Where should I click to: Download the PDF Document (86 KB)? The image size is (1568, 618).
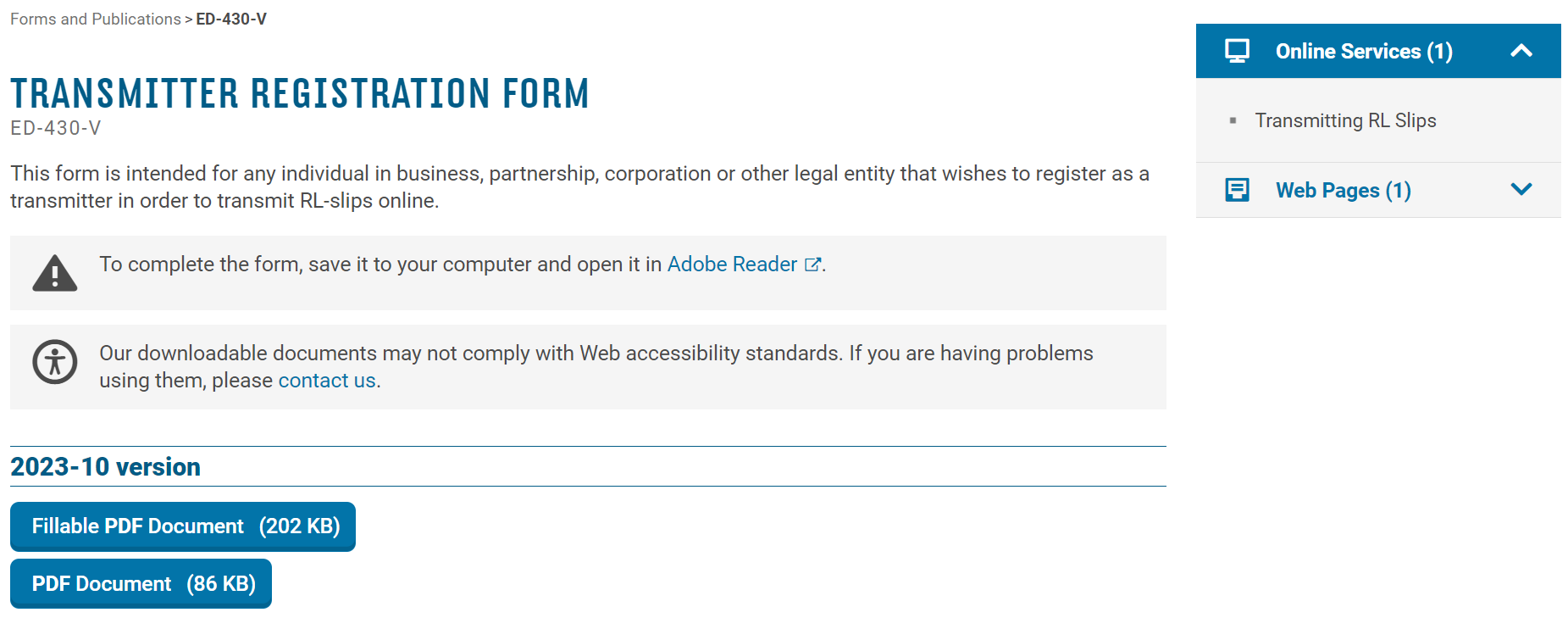point(141,583)
